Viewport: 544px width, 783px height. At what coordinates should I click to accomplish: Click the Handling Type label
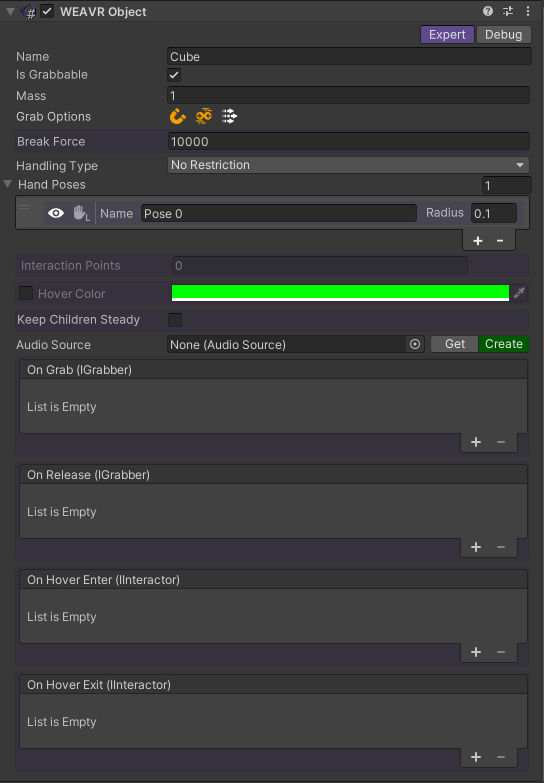click(57, 165)
